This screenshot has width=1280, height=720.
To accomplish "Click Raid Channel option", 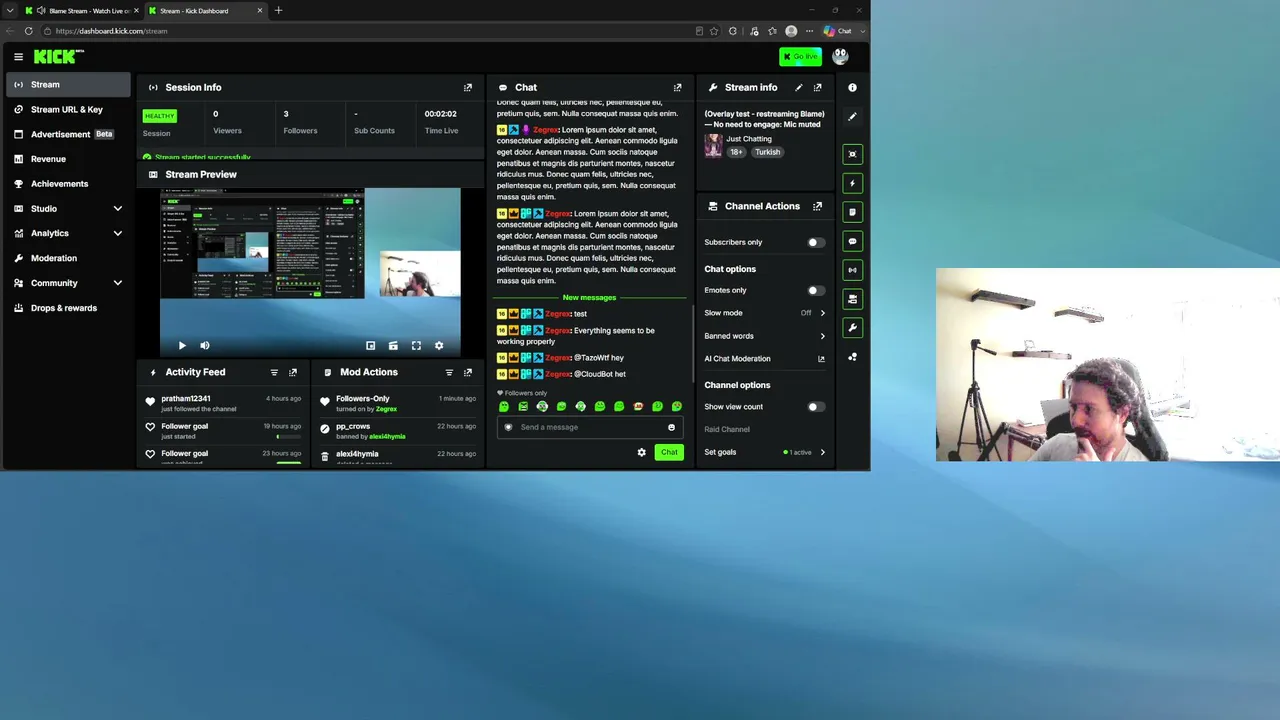I will coord(727,429).
